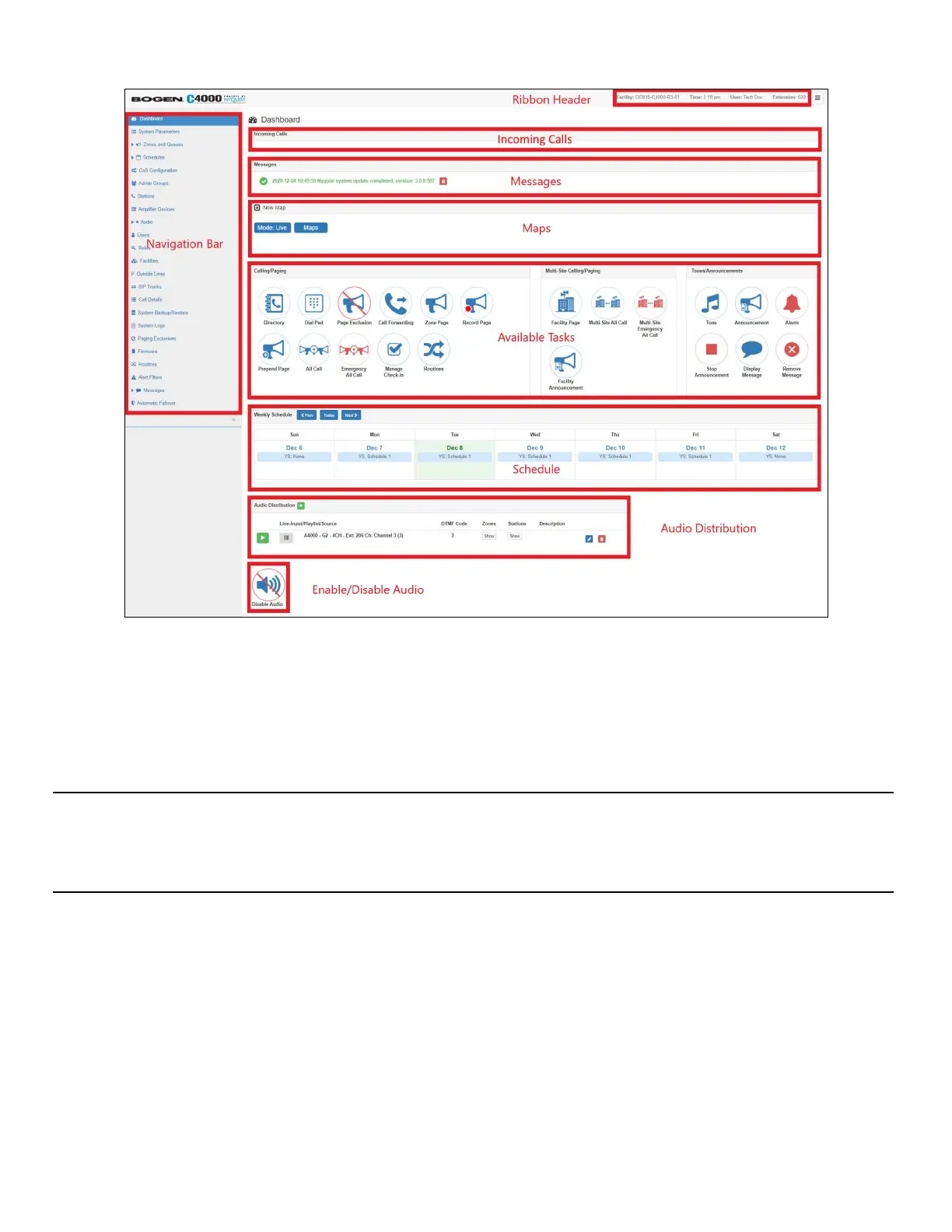Viewport: 952px width, 1232px height.
Task: Collapse the New Map panel
Action: click(257, 208)
